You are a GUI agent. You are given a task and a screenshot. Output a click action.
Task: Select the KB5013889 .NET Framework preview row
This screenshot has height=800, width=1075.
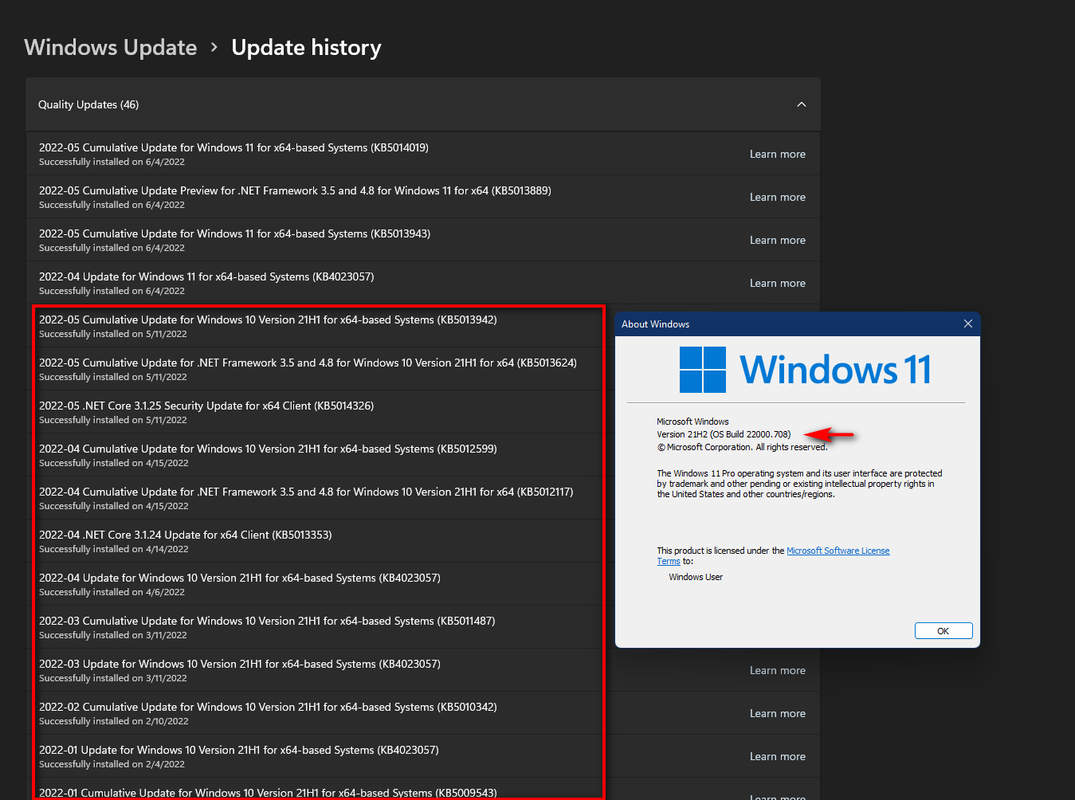coord(423,197)
